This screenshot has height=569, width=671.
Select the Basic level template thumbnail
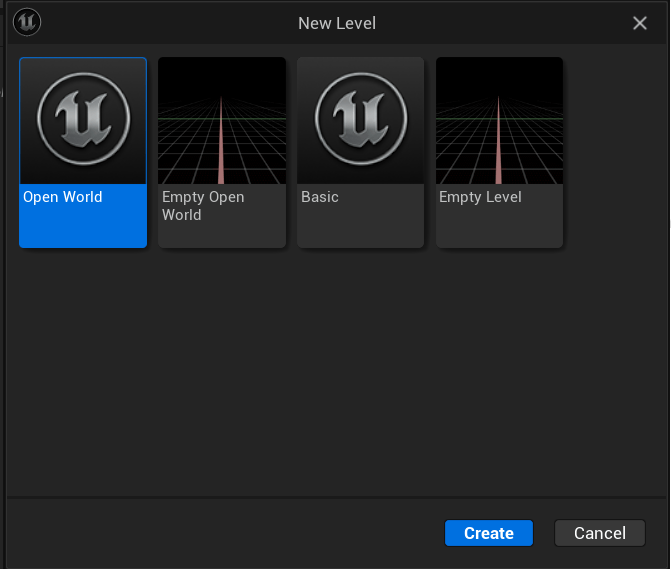coord(361,121)
